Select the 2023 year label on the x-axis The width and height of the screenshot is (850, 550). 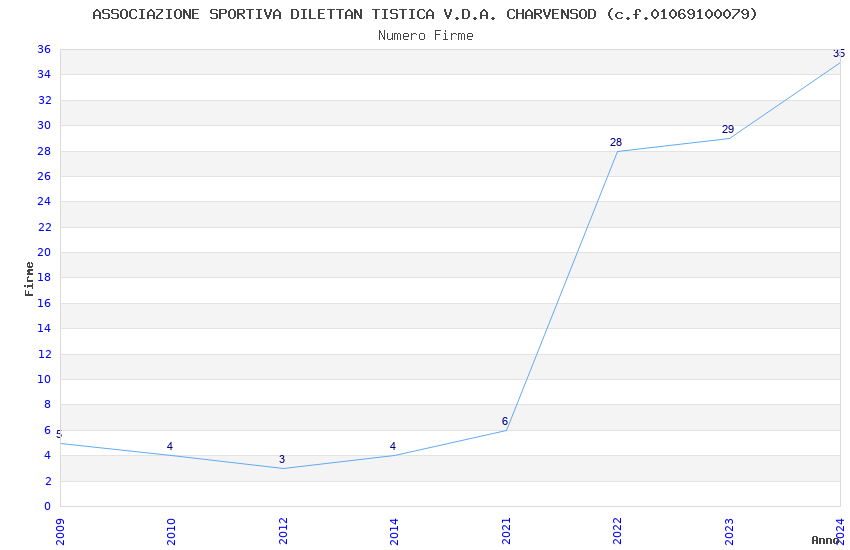tap(729, 532)
